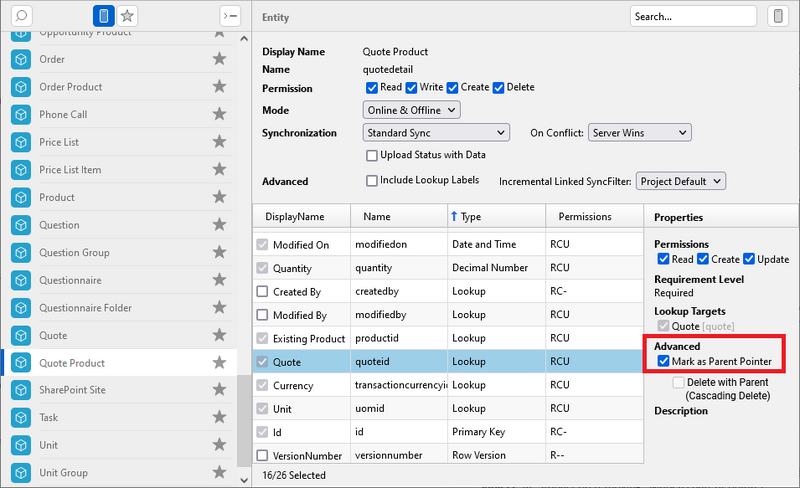Uncheck the Delete permission checkbox
The height and width of the screenshot is (488, 800).
coord(499,88)
